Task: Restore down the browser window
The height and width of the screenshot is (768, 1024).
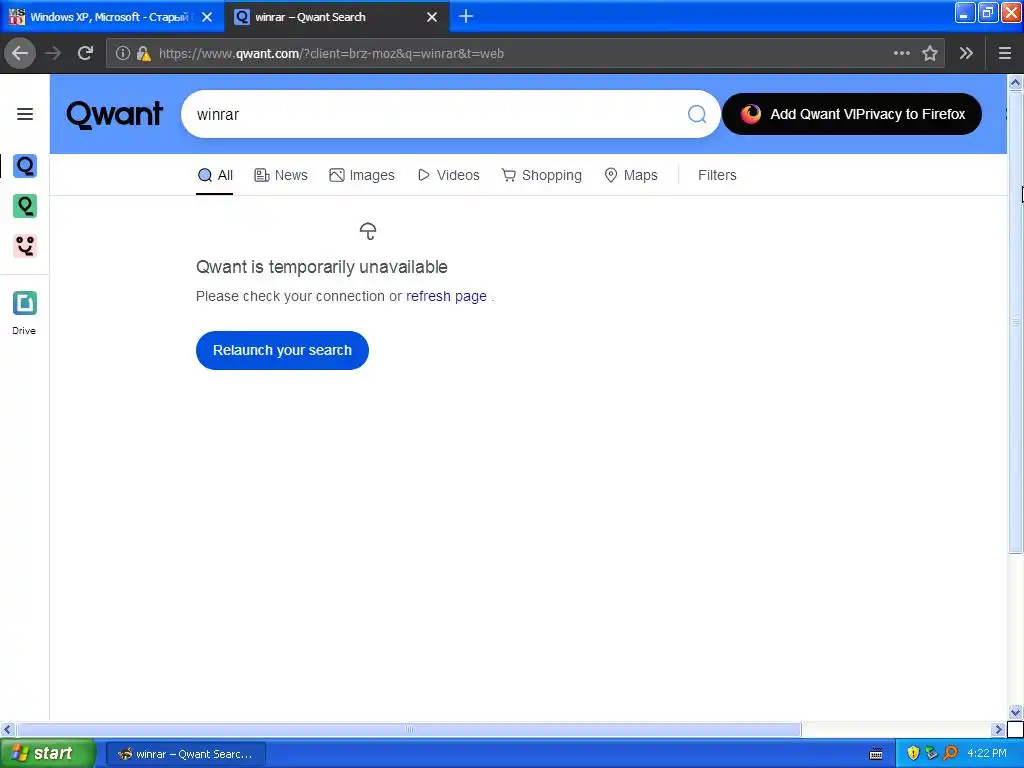Action: (x=988, y=12)
